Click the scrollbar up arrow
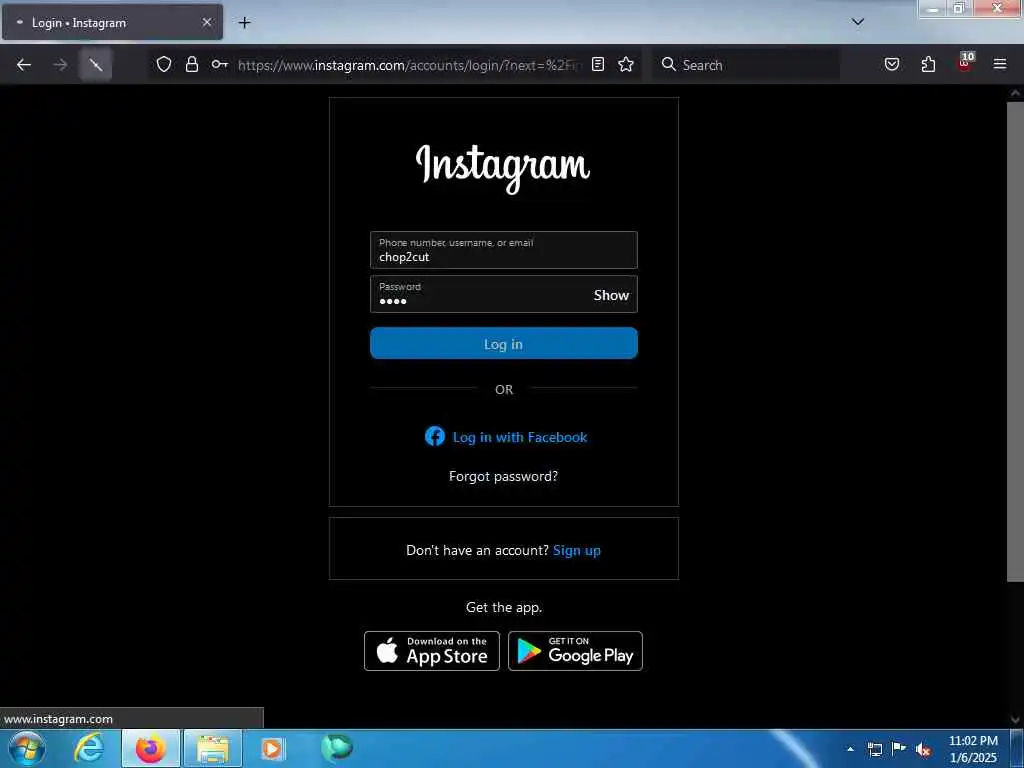The width and height of the screenshot is (1024, 768). pos(1015,93)
